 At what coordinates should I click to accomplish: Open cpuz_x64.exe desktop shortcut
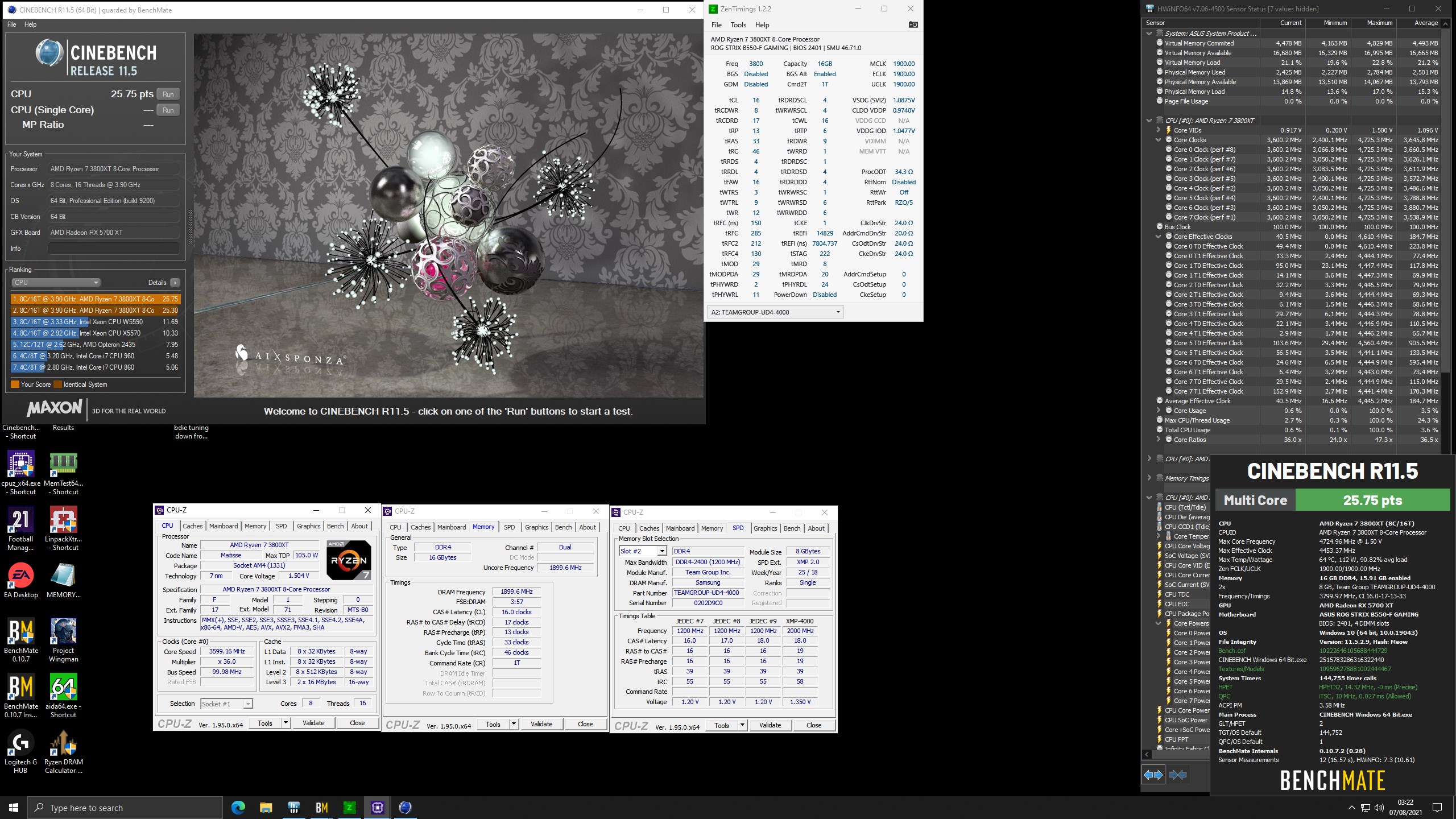(x=21, y=472)
